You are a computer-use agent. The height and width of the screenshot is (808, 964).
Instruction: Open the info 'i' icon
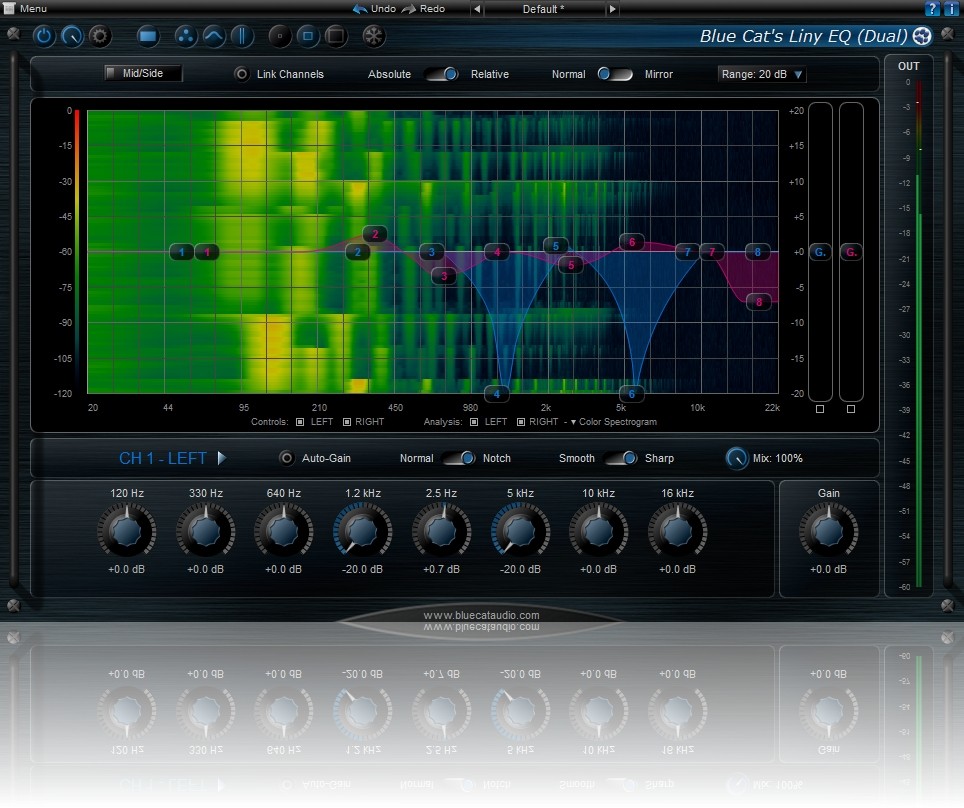(950, 9)
